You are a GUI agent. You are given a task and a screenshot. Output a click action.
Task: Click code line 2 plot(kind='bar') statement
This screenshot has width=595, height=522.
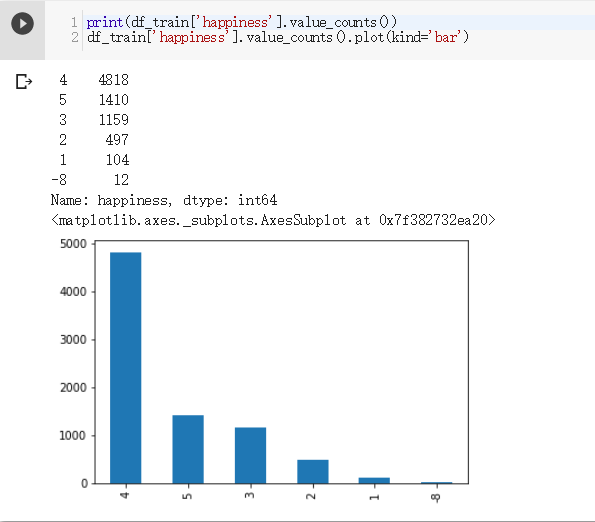point(278,37)
